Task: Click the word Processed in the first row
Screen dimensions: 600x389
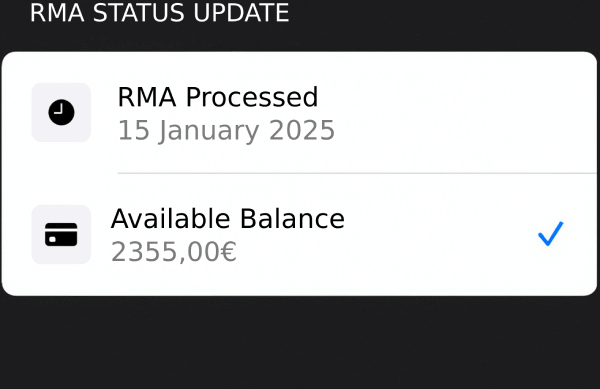Action: tap(252, 97)
